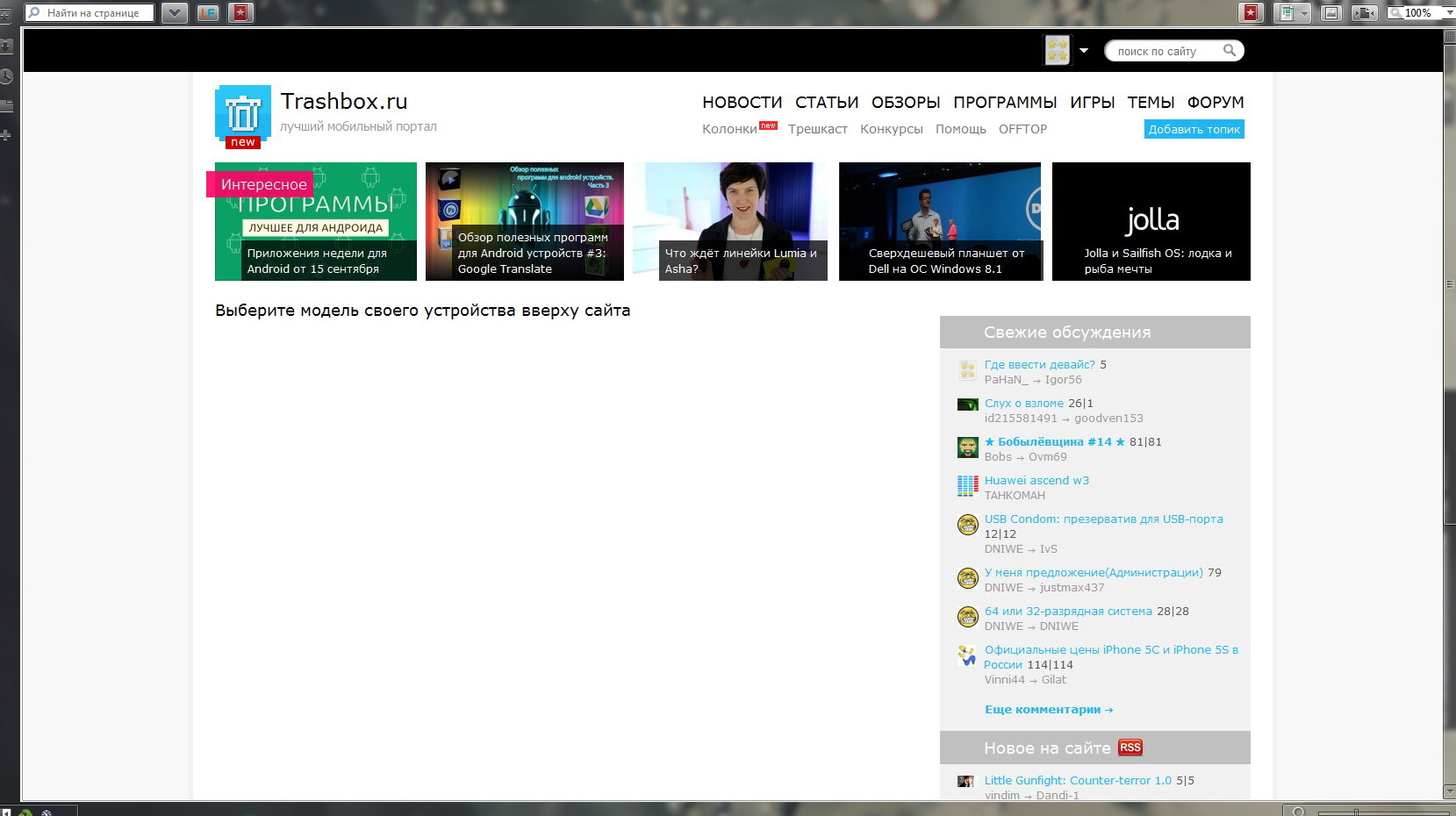Click colorful avatar beside Huawei ascend w3
Viewport: 1456px width, 816px height.
[x=967, y=486]
